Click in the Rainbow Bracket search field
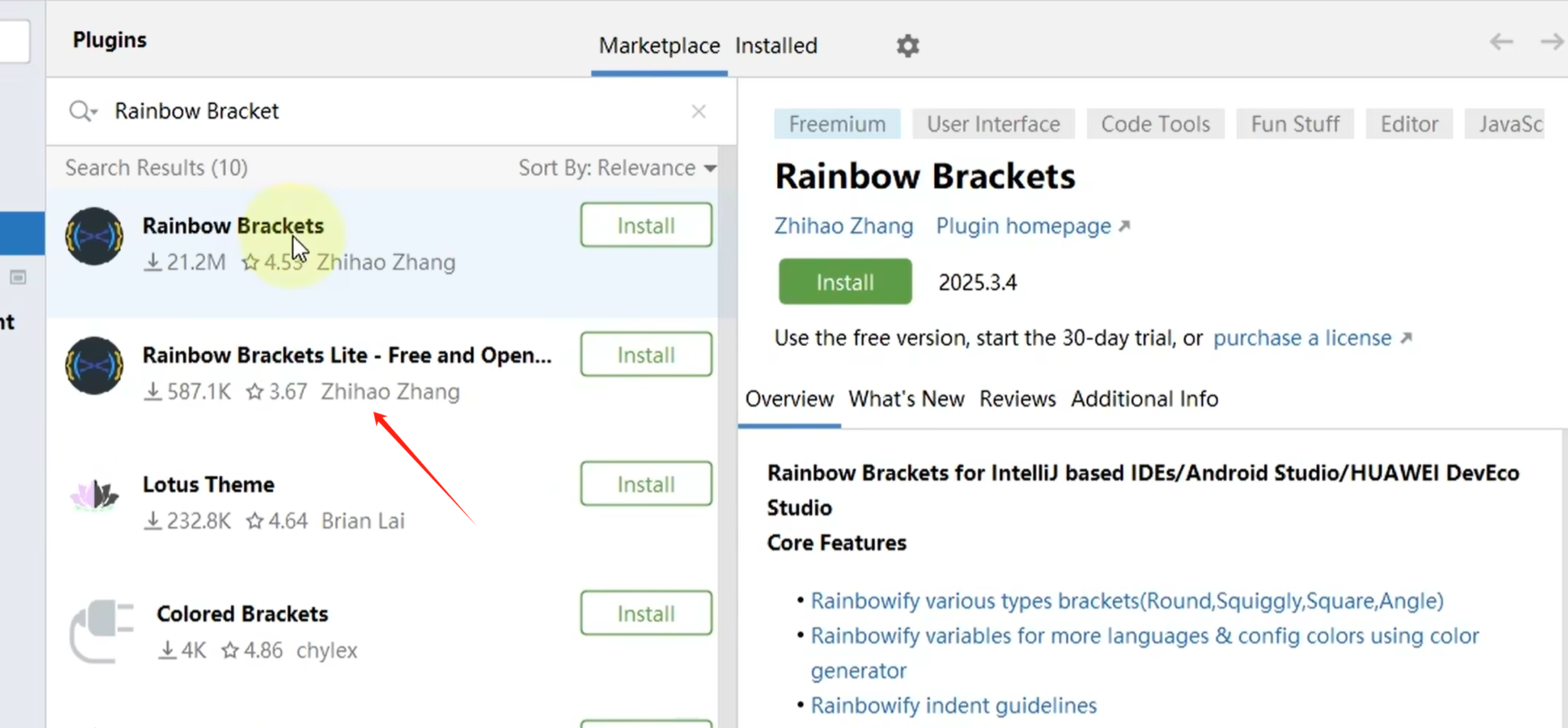This screenshot has height=728, width=1568. (391, 111)
